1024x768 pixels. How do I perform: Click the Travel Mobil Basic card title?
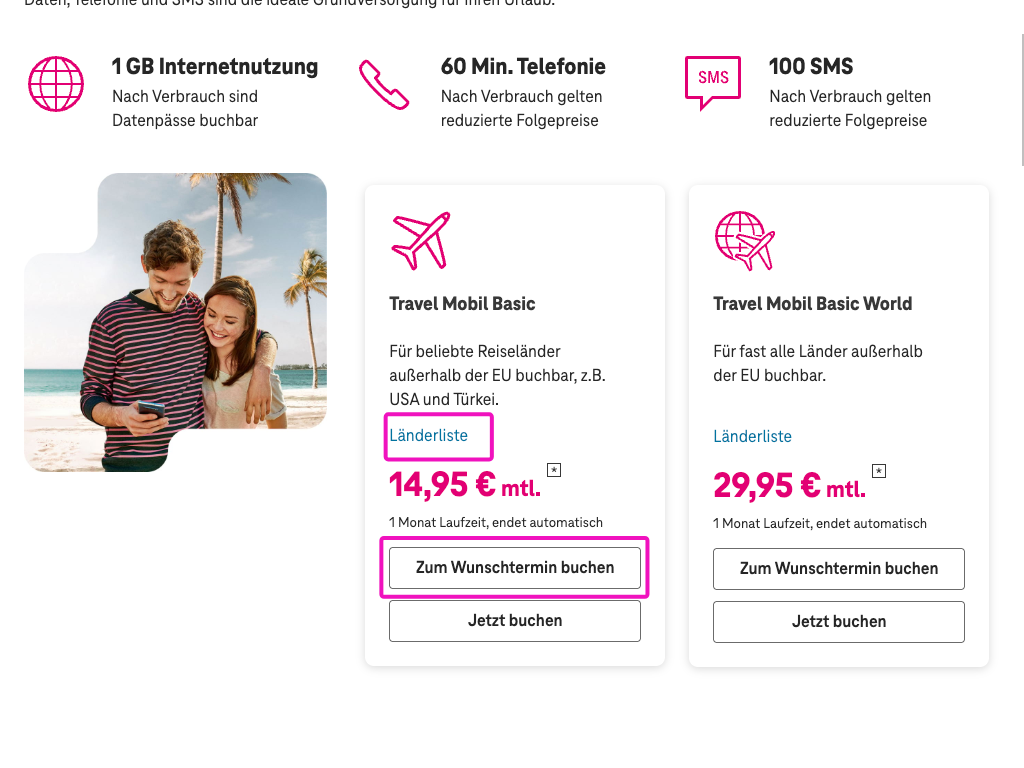[462, 303]
